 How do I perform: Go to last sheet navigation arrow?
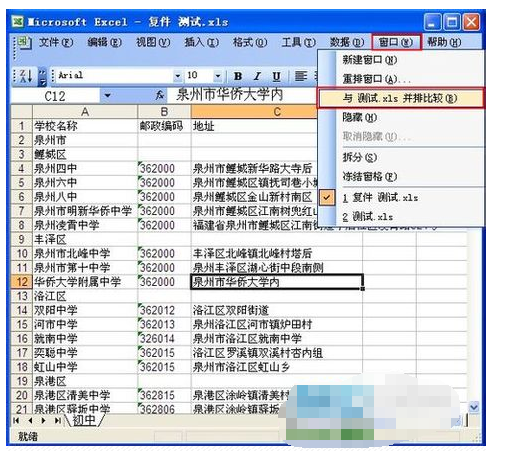[58, 421]
